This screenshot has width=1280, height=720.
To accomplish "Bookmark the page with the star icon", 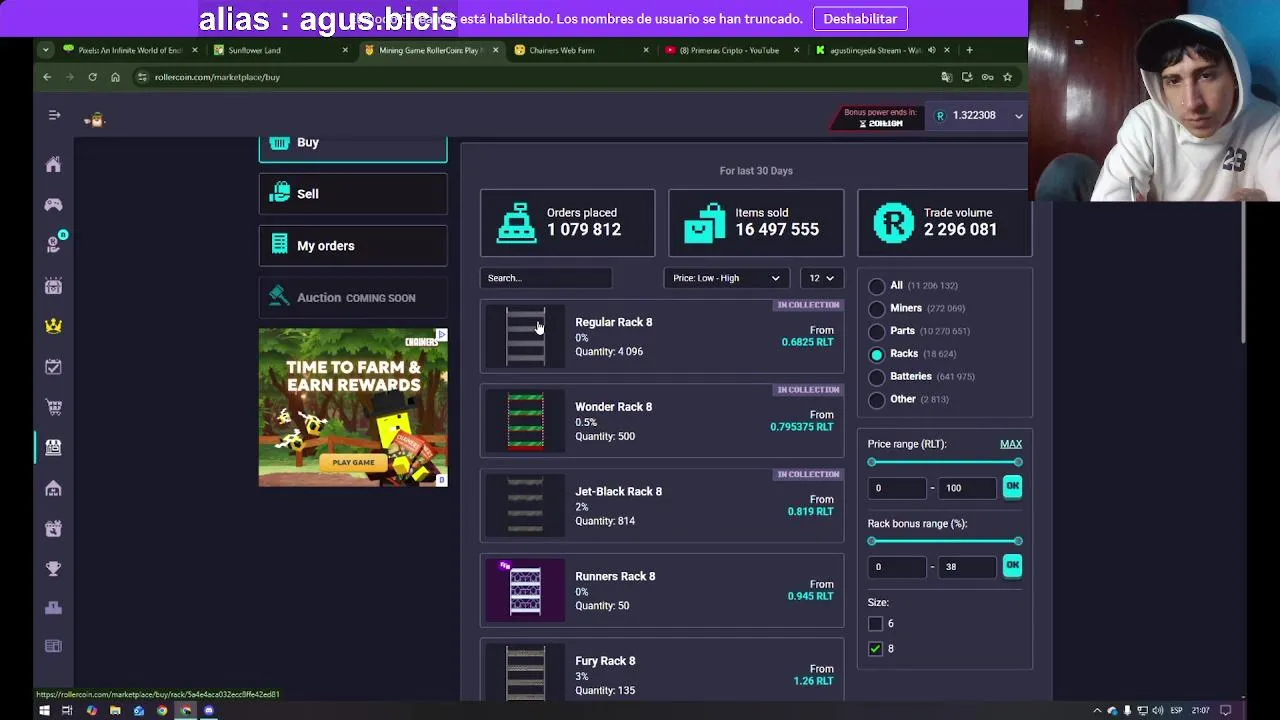I will click(1007, 77).
